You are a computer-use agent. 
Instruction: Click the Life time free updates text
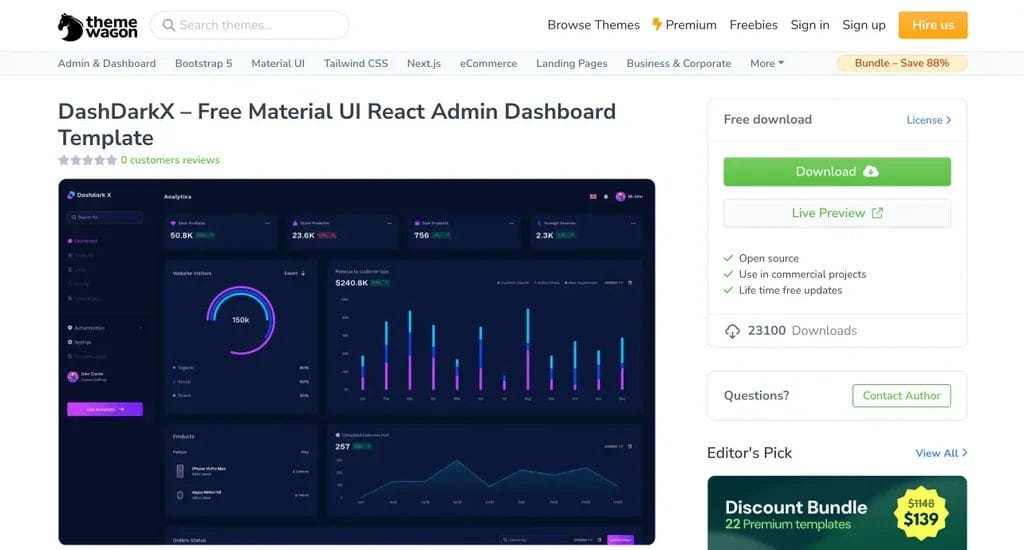(x=790, y=290)
